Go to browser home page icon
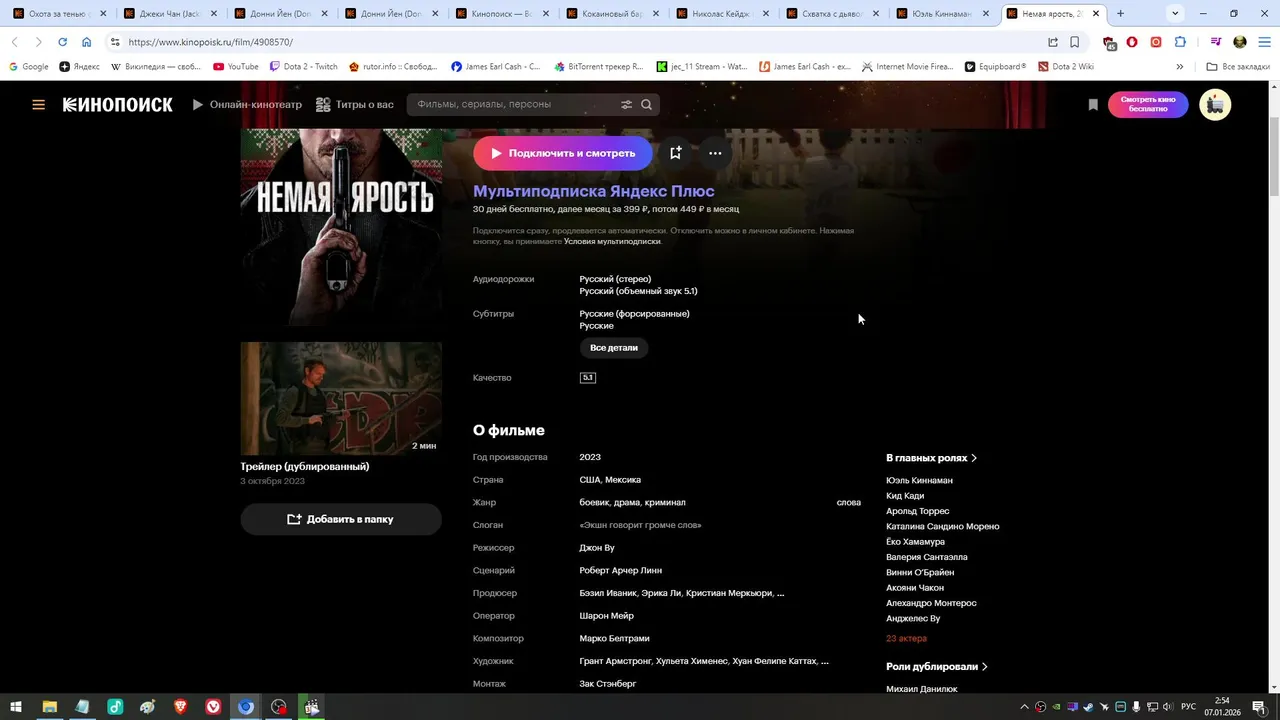 pyautogui.click(x=87, y=42)
